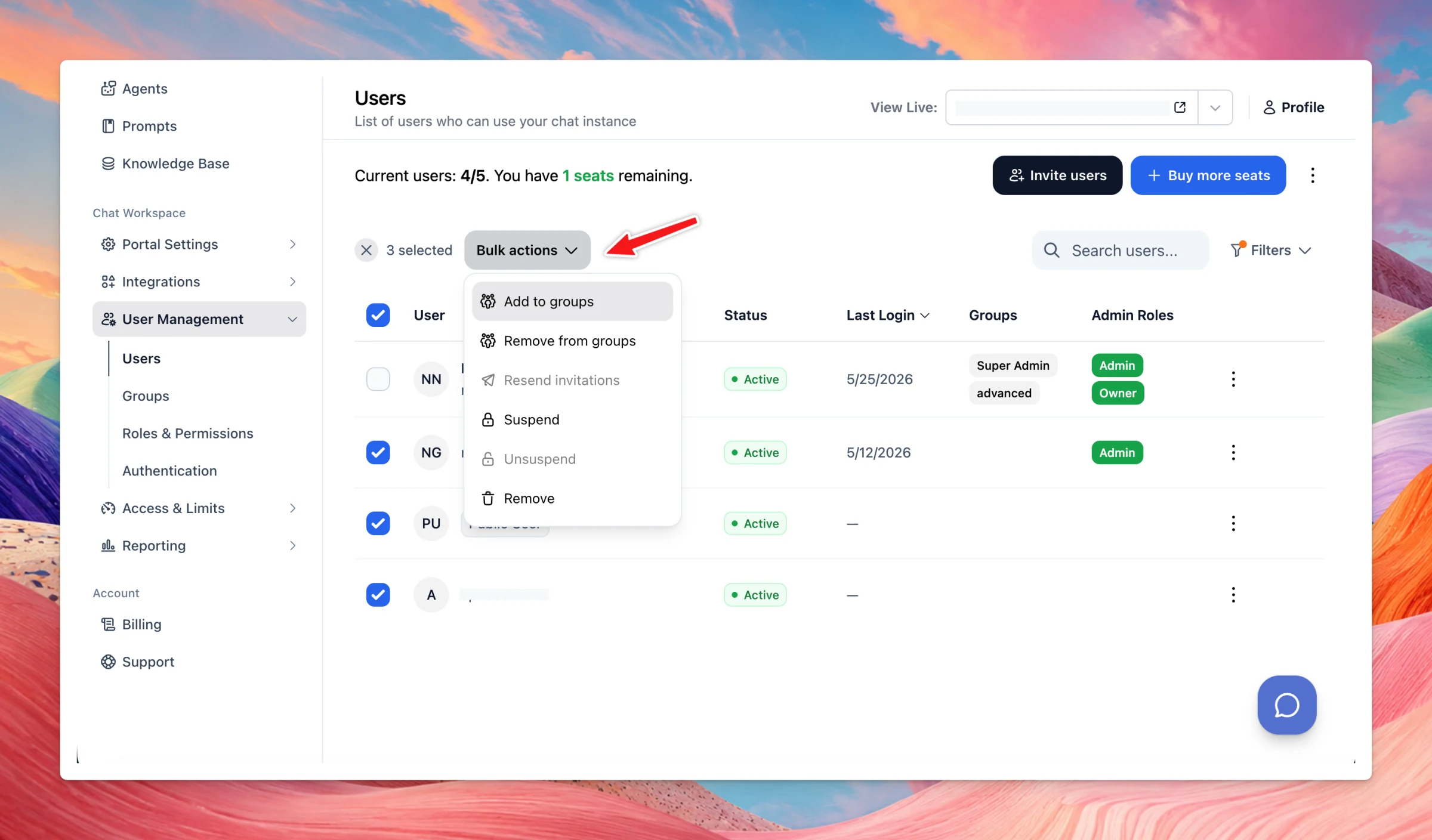Uncheck the NG user row checkbox
1432x840 pixels.
click(x=378, y=453)
